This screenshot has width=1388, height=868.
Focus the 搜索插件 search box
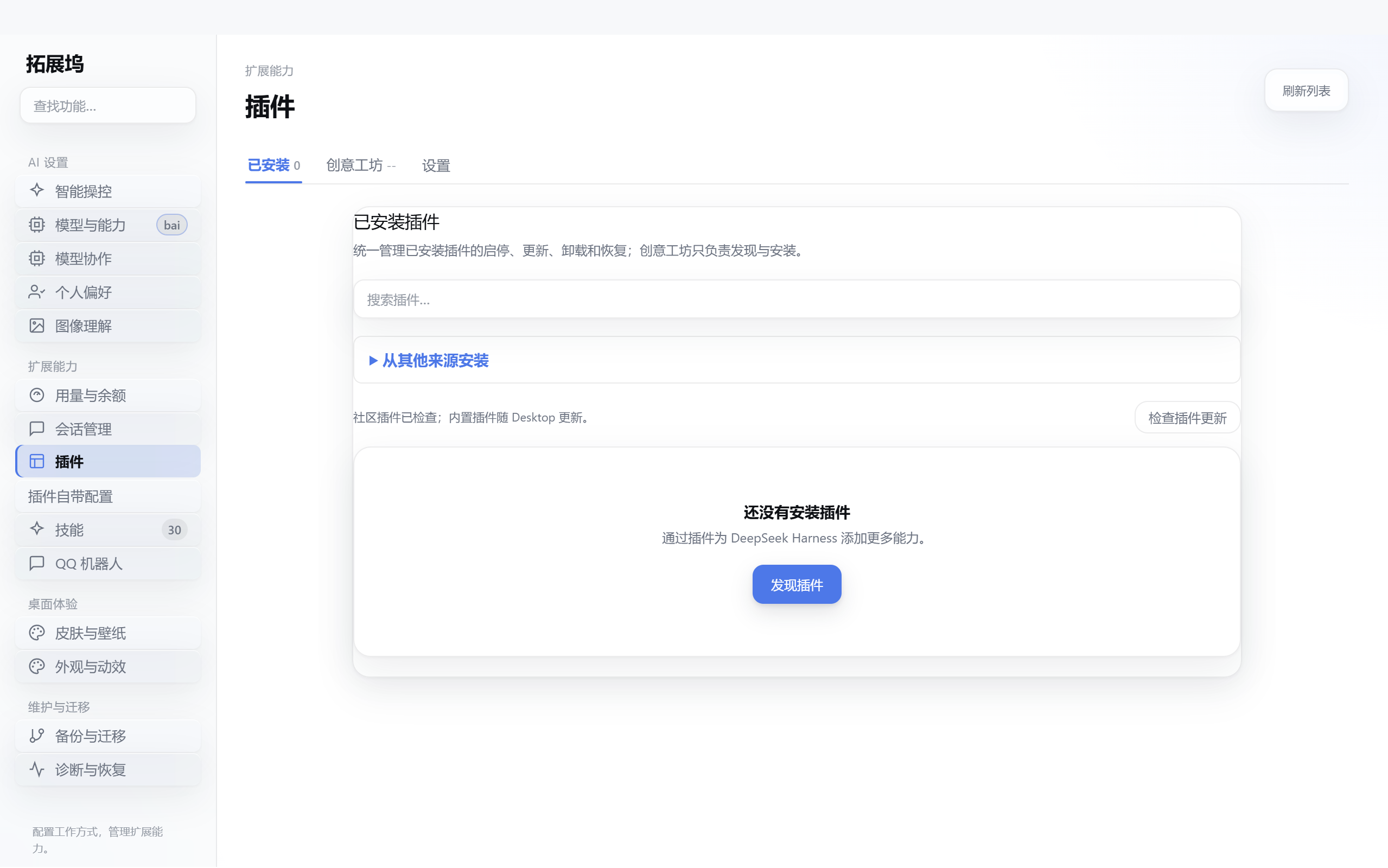pyautogui.click(x=796, y=299)
